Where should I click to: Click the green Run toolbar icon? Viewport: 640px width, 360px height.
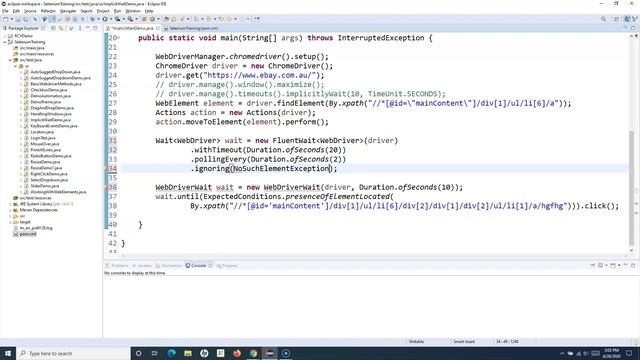point(105,19)
